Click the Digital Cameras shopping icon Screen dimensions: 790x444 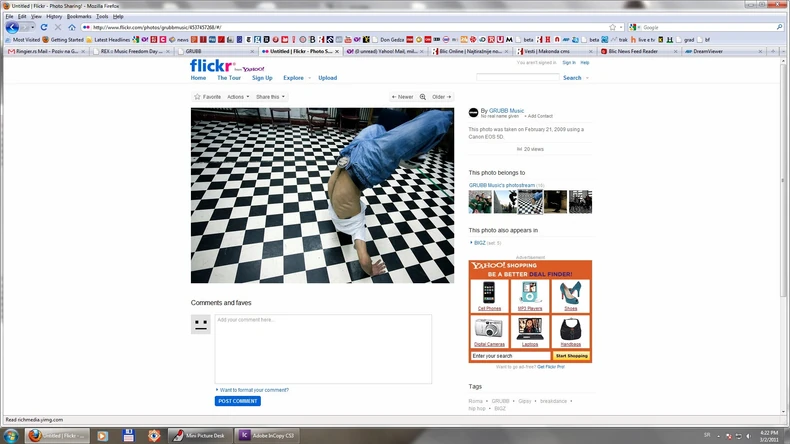click(489, 330)
